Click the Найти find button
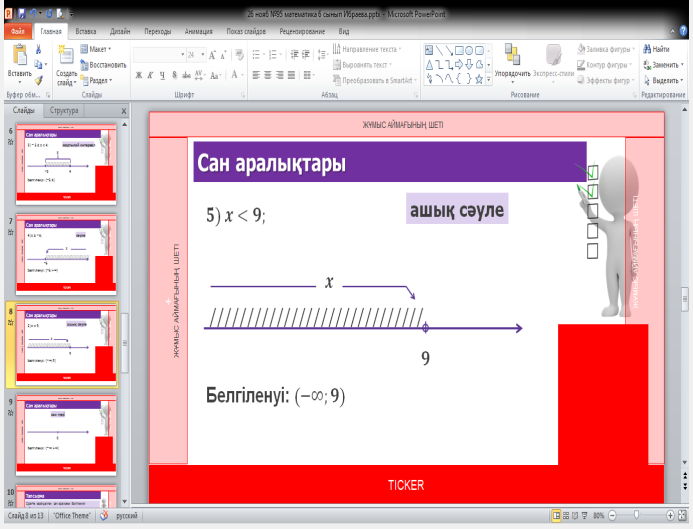The width and height of the screenshot is (693, 529). (656, 49)
